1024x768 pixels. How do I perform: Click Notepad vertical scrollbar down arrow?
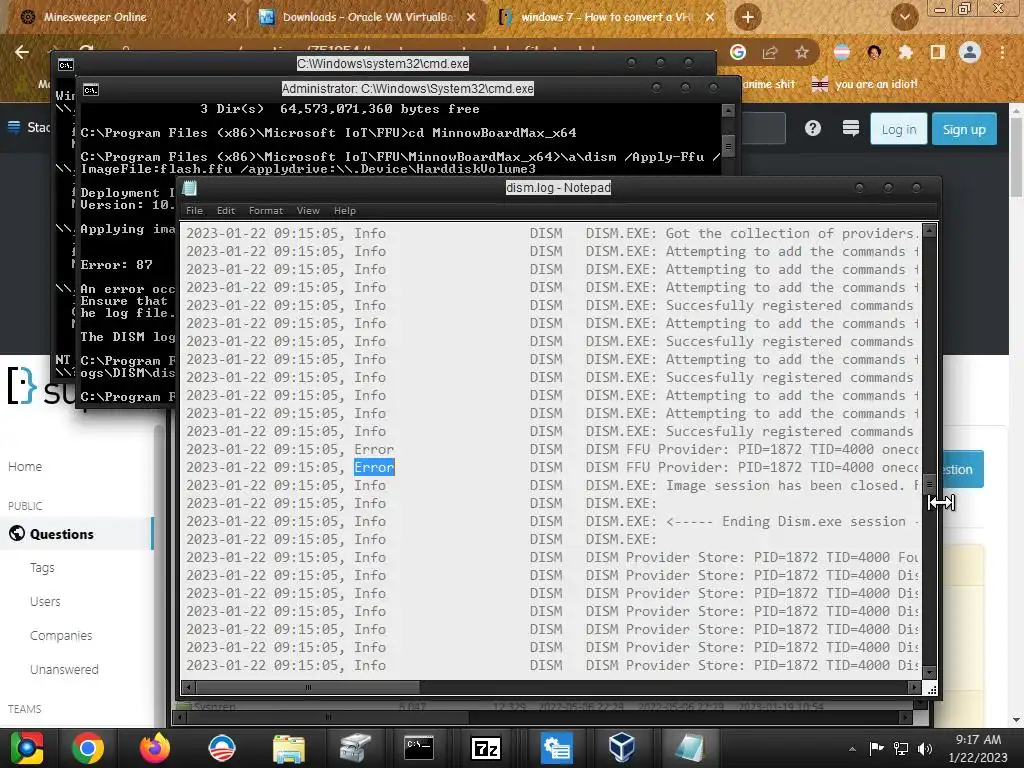929,672
